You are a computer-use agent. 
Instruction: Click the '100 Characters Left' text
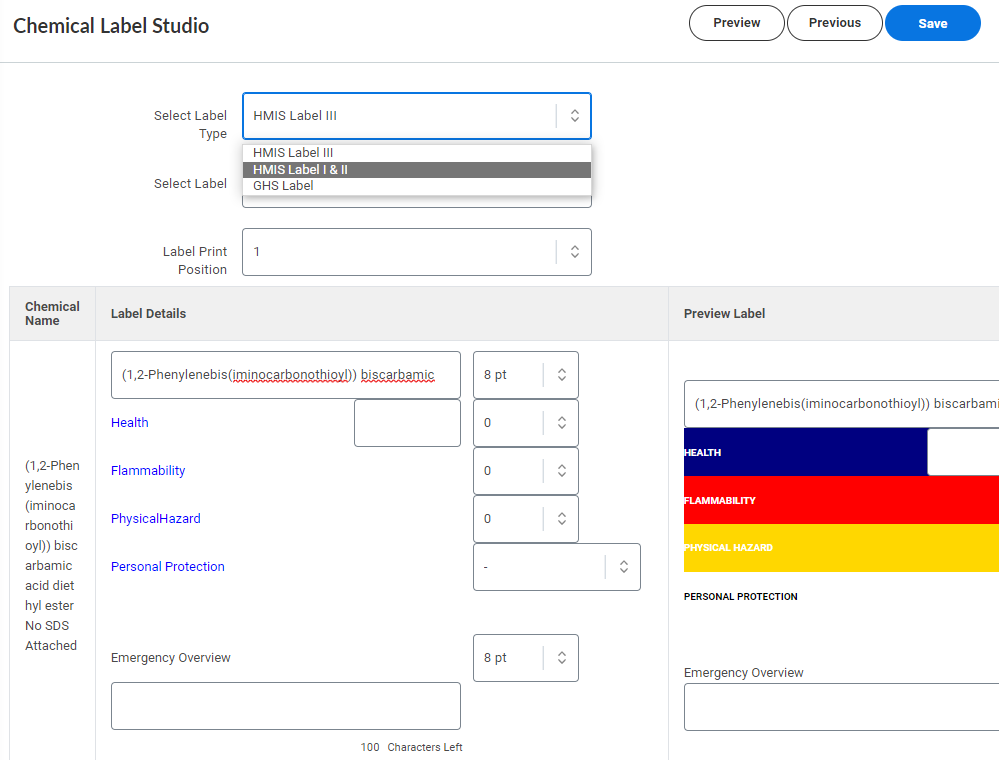pyautogui.click(x=412, y=747)
